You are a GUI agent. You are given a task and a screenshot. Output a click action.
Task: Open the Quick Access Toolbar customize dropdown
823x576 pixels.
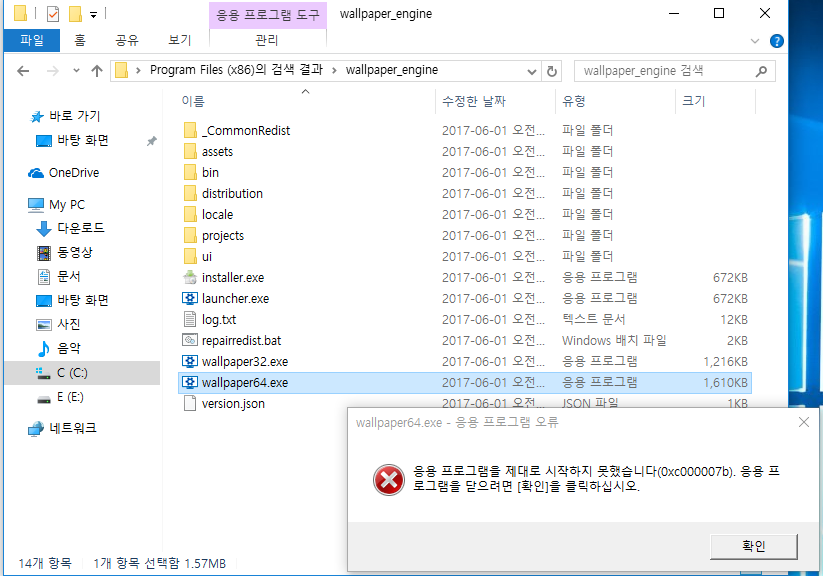tap(93, 15)
